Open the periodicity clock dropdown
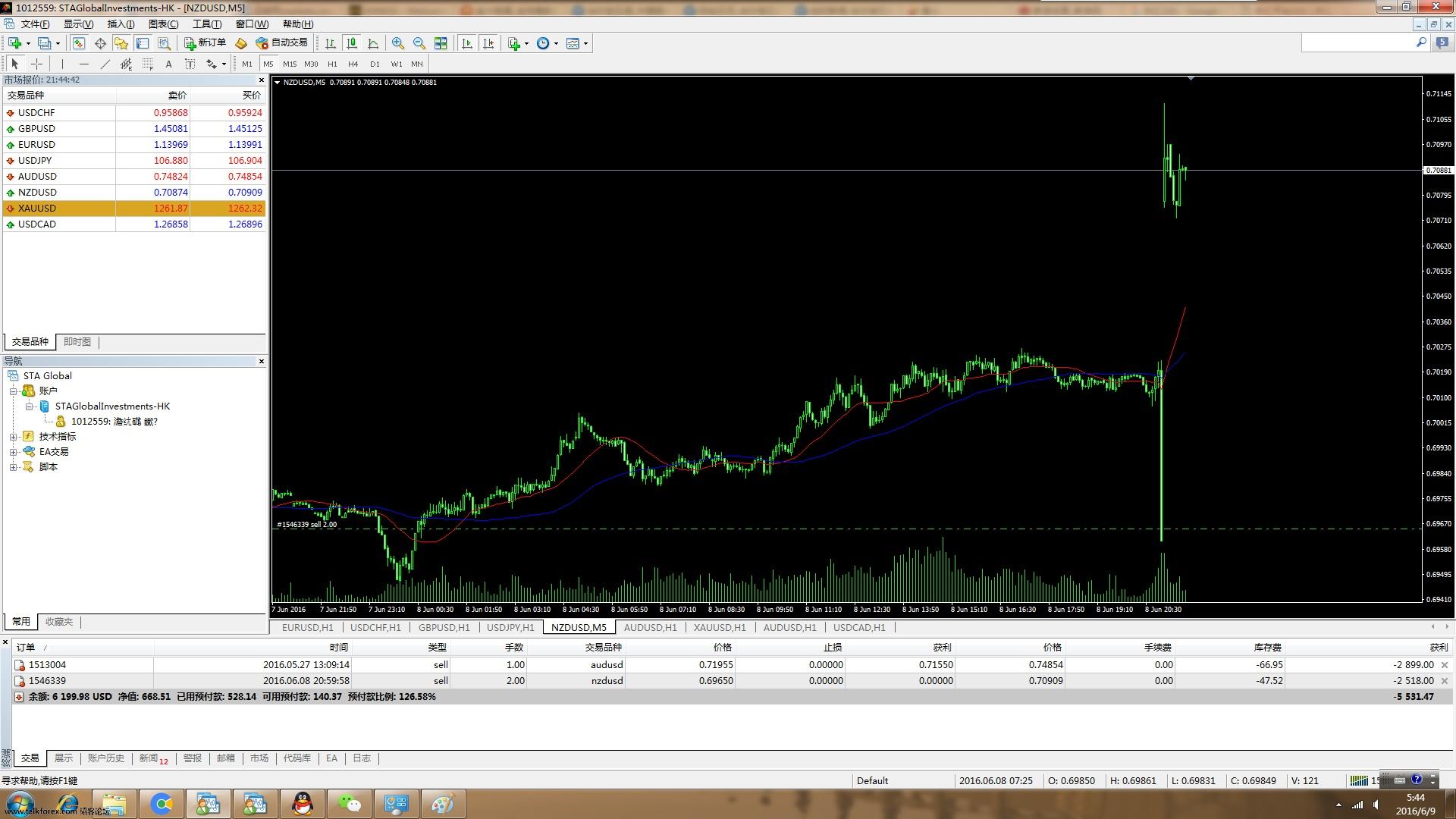 (x=547, y=43)
